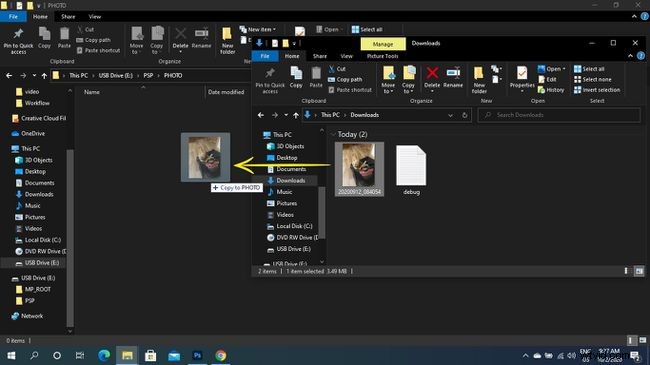Select the debug file in Downloads
This screenshot has width=650, height=365.
pos(411,170)
